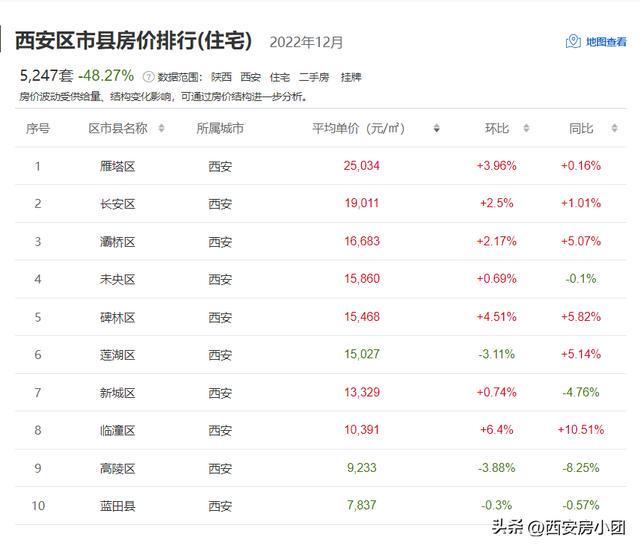Open the 临潼区 district row
Screen dimensions: 640x549
[x=321, y=430]
